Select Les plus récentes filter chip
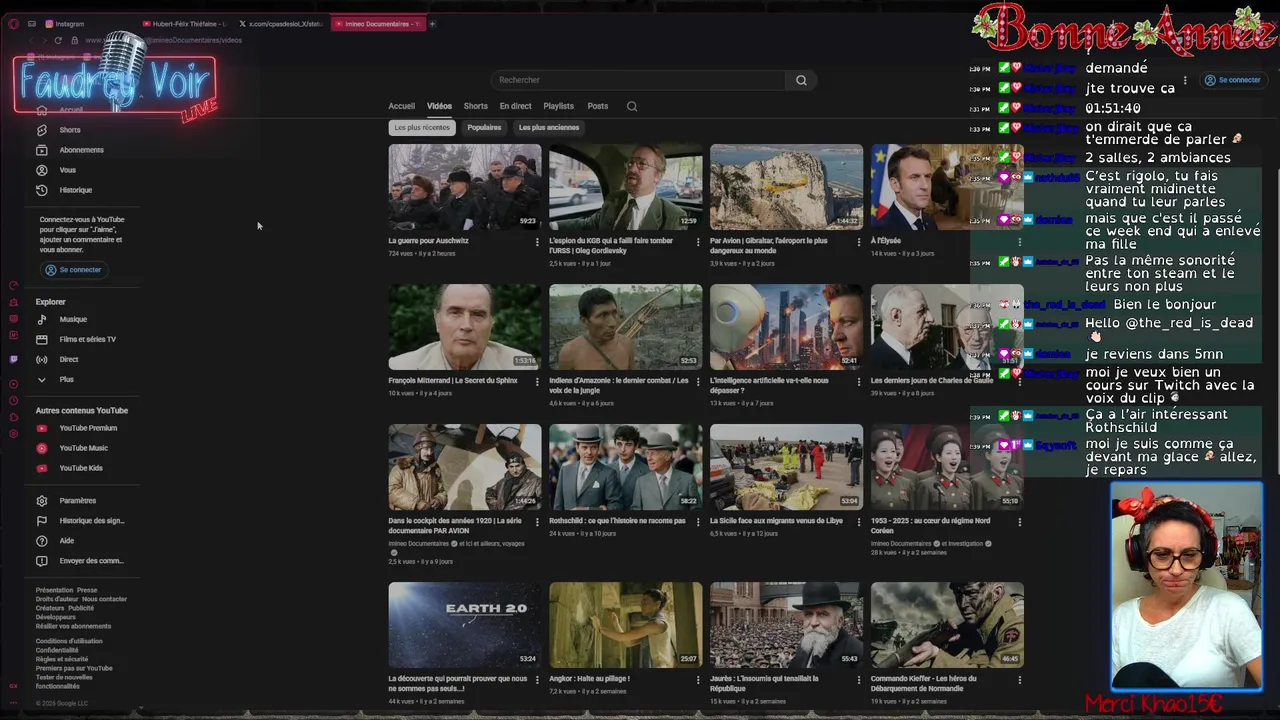The image size is (1280, 720). pos(422,128)
